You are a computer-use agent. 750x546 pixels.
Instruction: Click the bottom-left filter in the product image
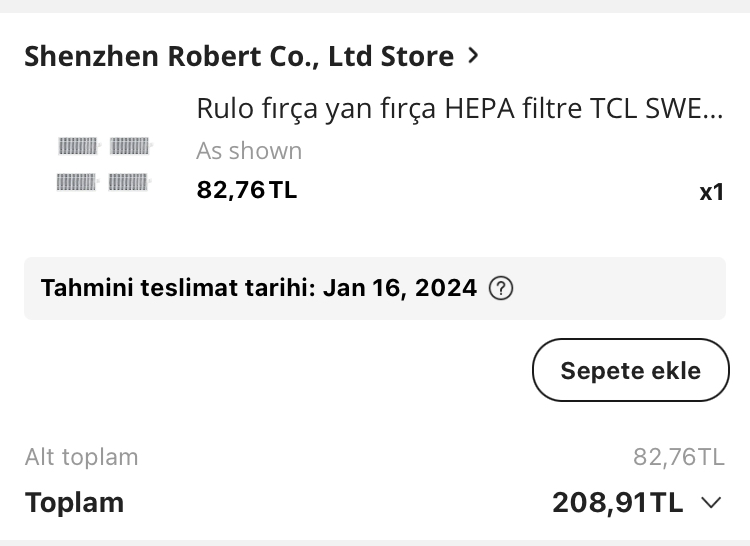(77, 182)
